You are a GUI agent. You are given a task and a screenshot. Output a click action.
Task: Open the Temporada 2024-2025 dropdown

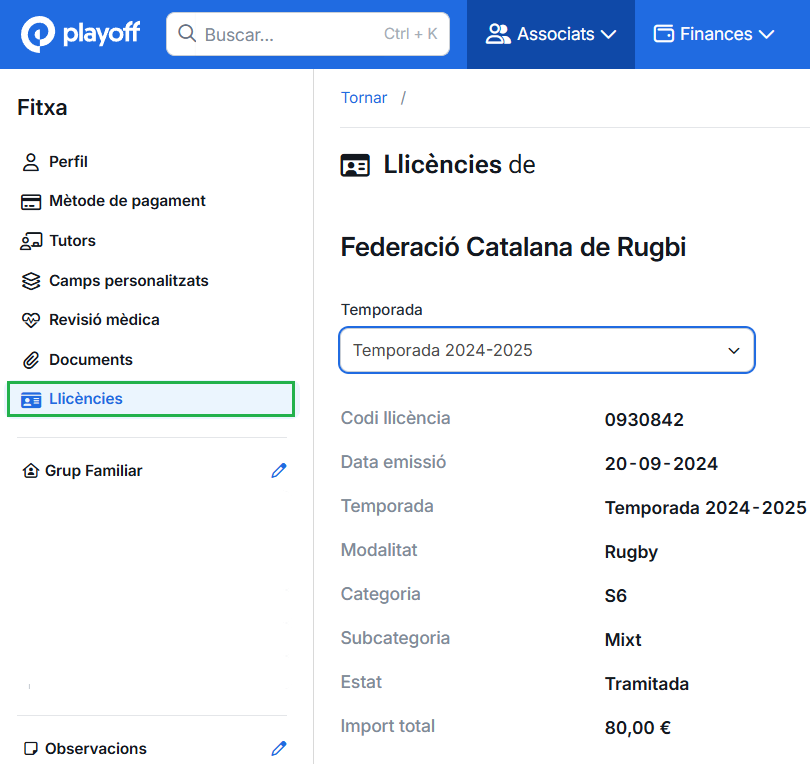tap(547, 350)
